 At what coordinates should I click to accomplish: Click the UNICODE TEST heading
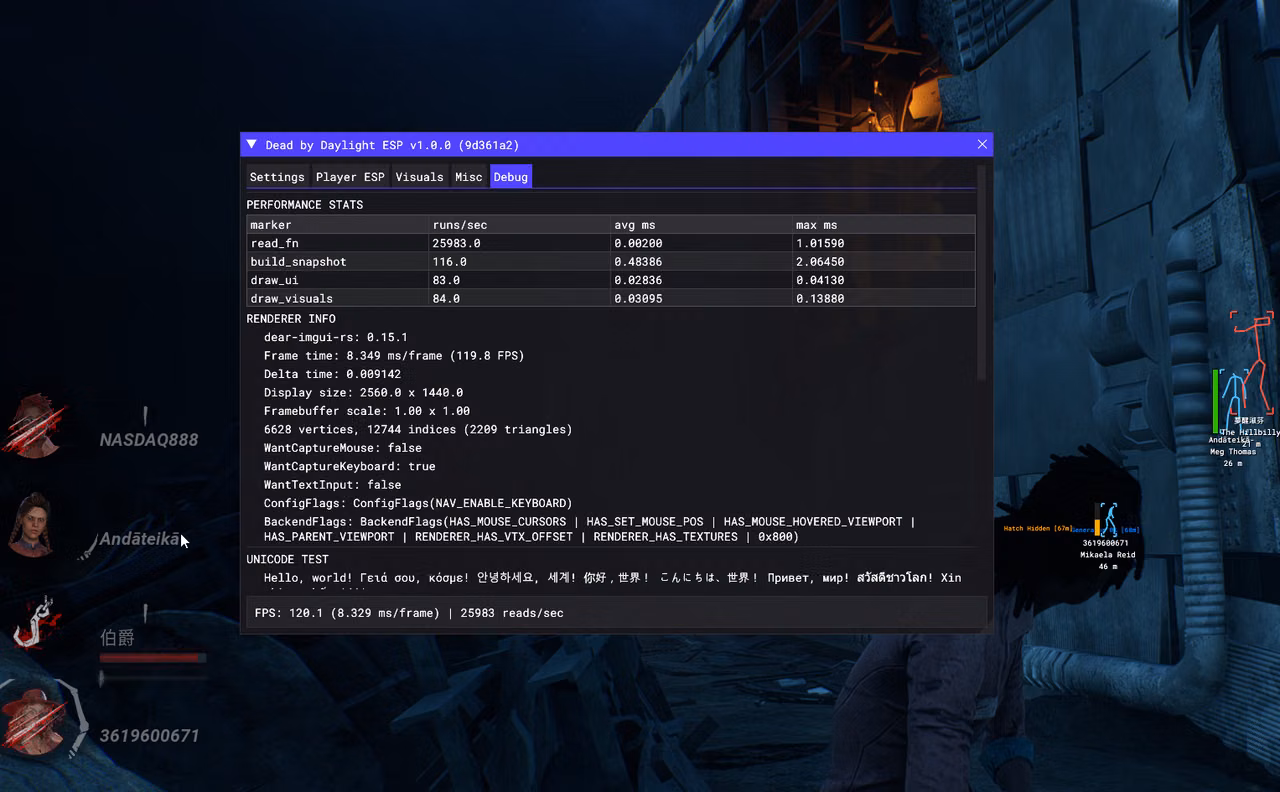(288, 559)
